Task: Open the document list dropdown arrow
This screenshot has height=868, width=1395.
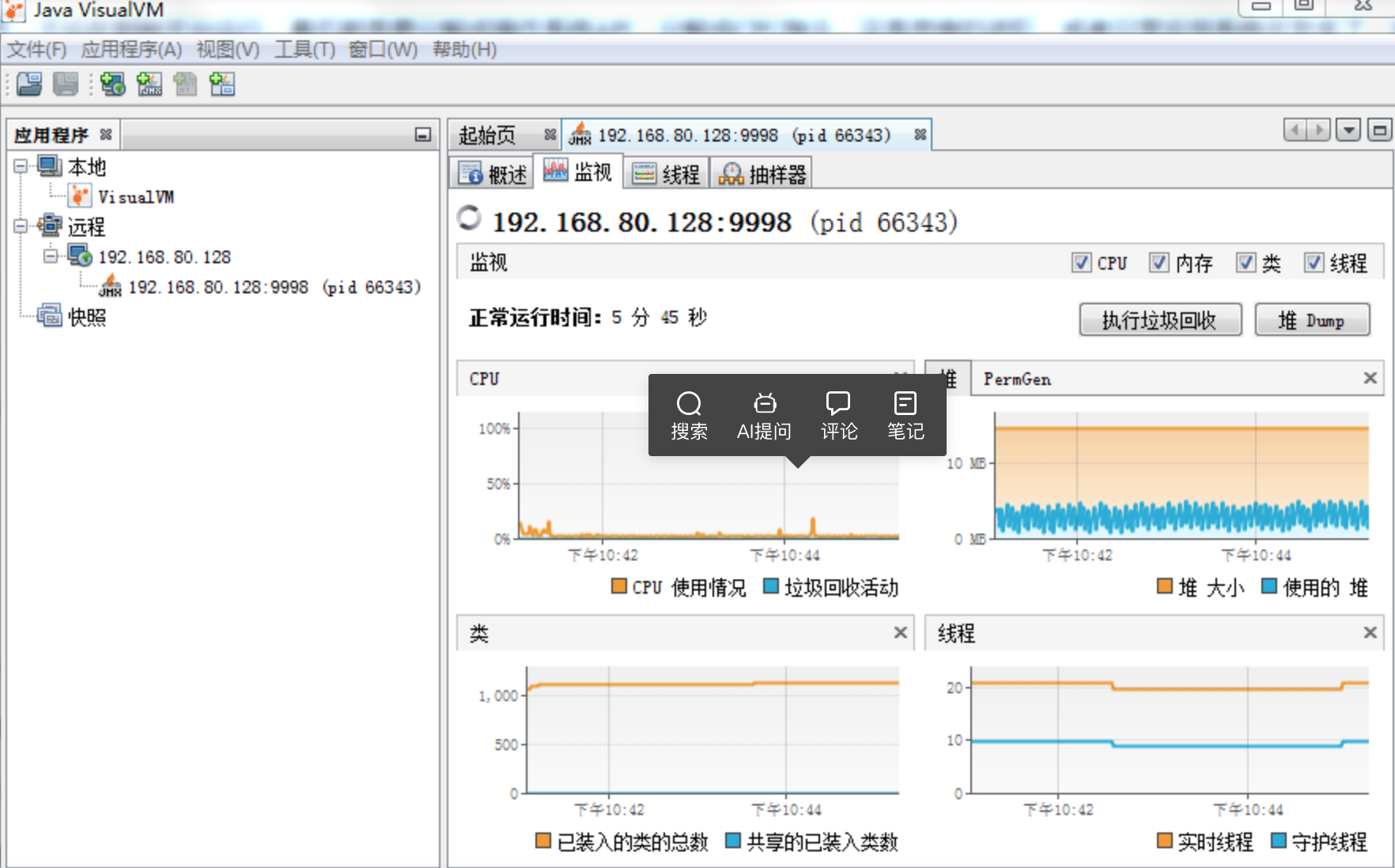Action: click(x=1348, y=130)
